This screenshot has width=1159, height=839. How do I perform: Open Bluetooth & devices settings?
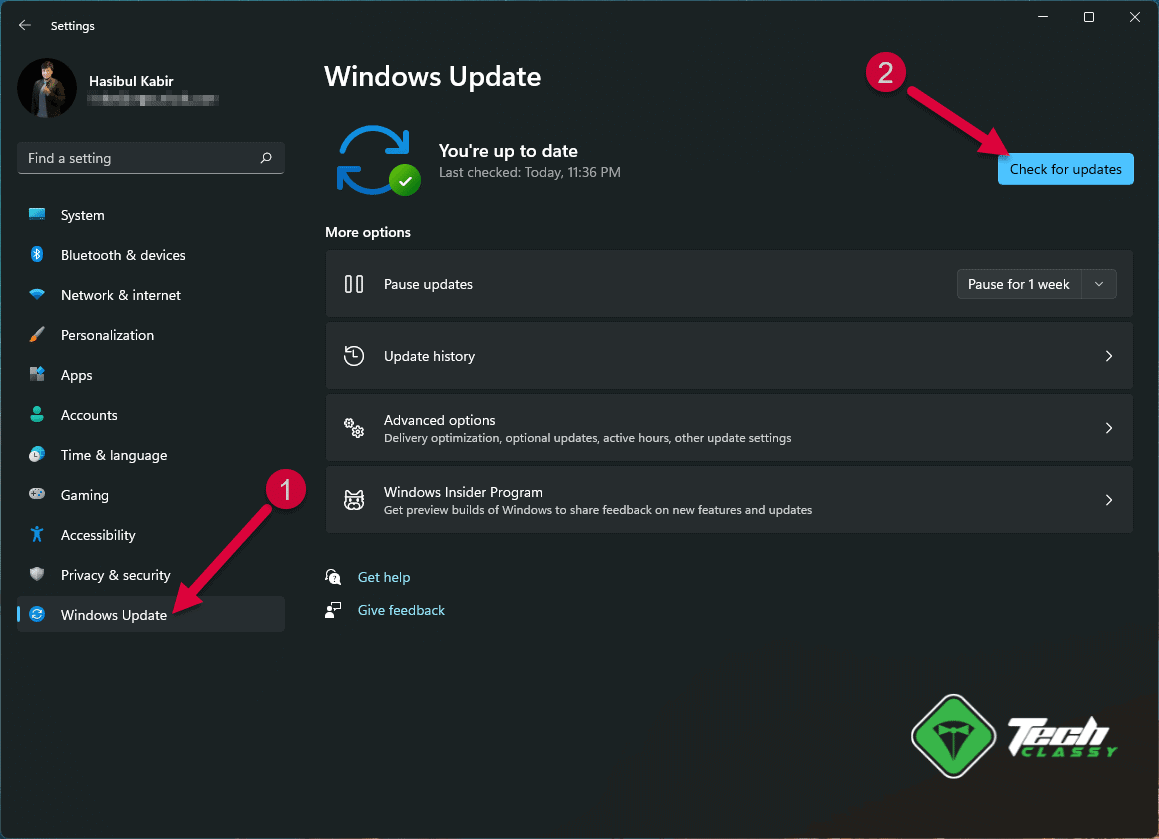(37, 254)
